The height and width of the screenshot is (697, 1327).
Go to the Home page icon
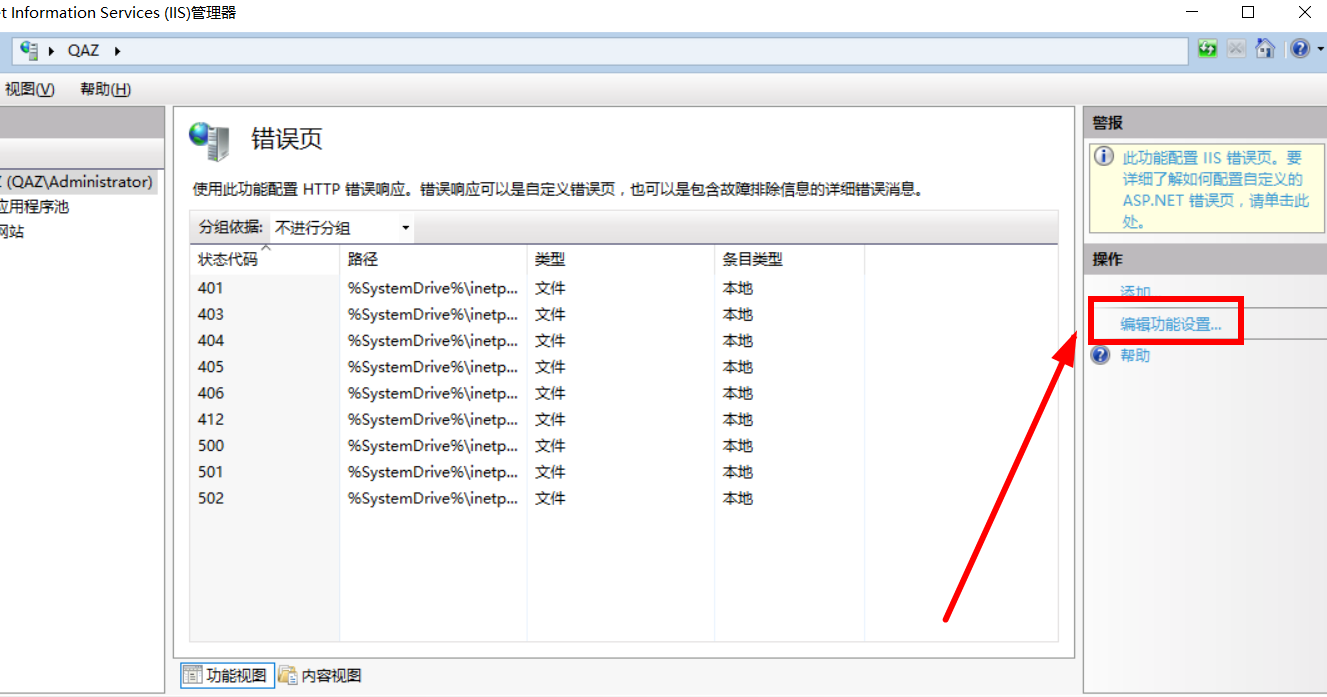coord(1265,49)
